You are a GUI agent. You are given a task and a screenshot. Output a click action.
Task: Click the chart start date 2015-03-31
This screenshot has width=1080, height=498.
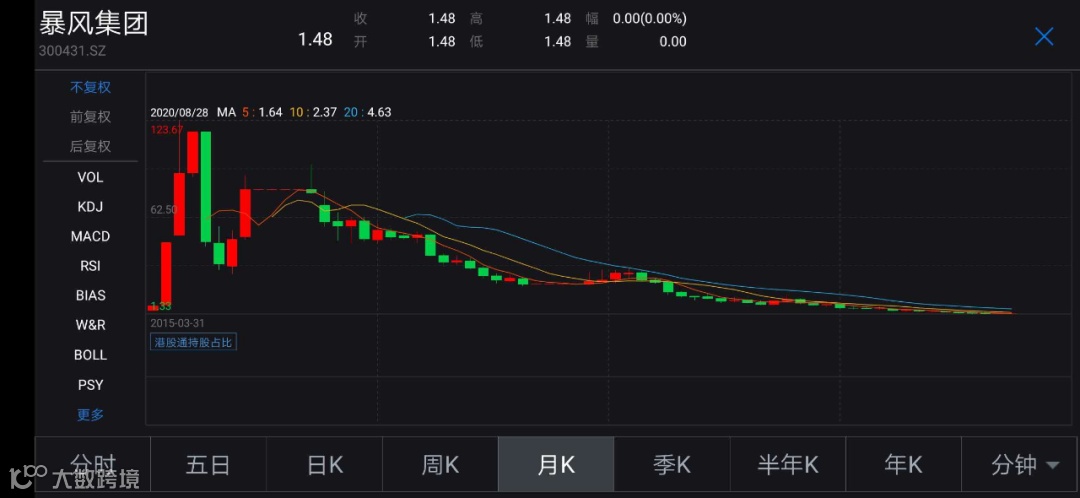178,322
